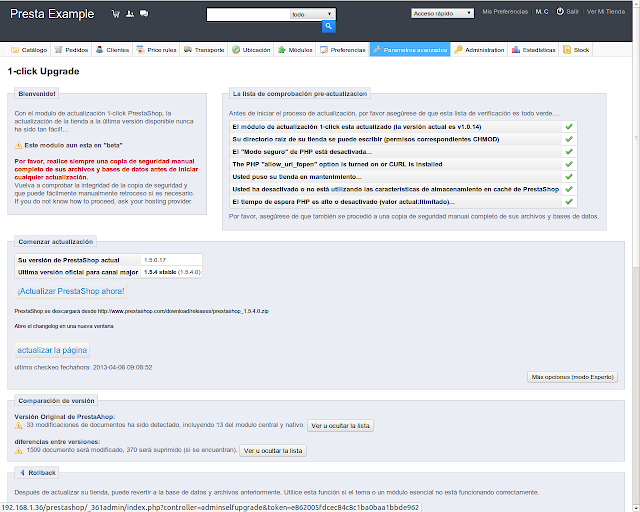Click '1.5.4 stable (1.5.4.0)' version value
The height and width of the screenshot is (512, 640).
(x=172, y=272)
